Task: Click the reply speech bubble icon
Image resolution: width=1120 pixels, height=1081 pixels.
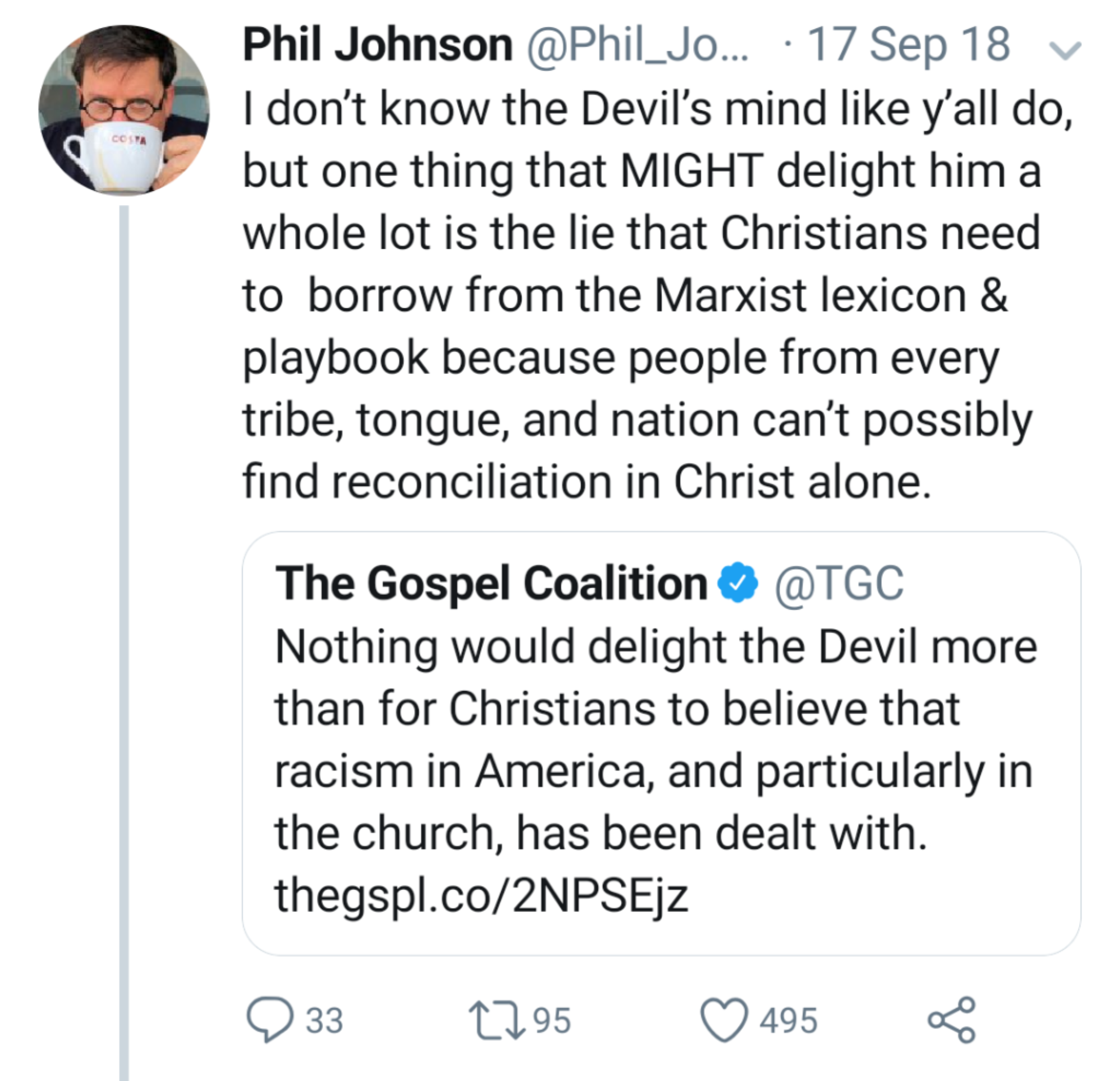Action: click(x=270, y=1020)
